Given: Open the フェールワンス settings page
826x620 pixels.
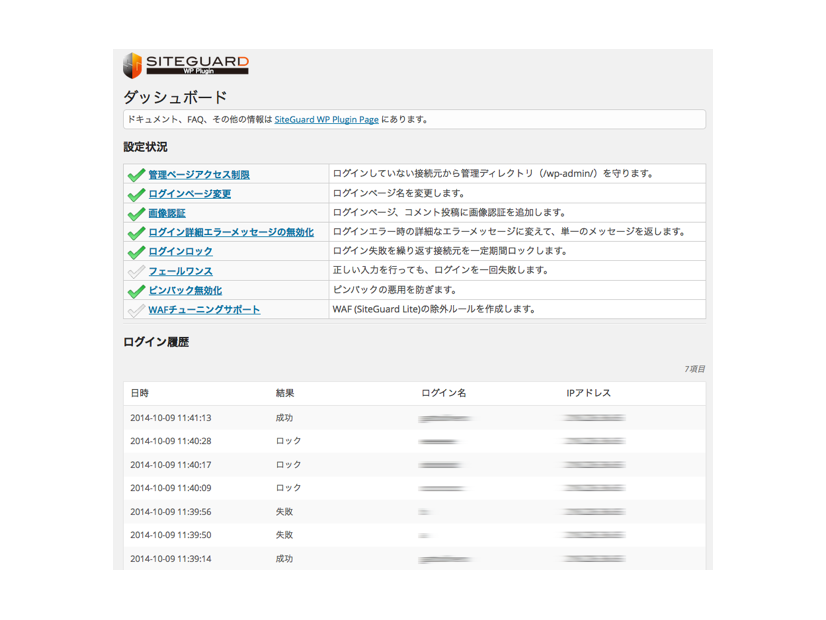Looking at the screenshot, I should click(x=179, y=271).
